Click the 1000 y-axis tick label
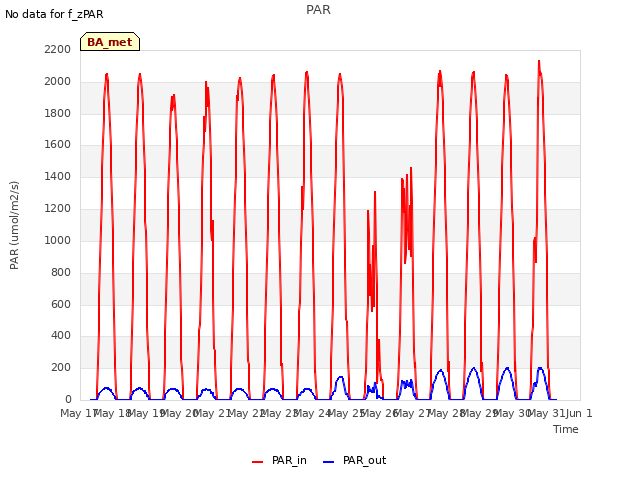 [58, 240]
